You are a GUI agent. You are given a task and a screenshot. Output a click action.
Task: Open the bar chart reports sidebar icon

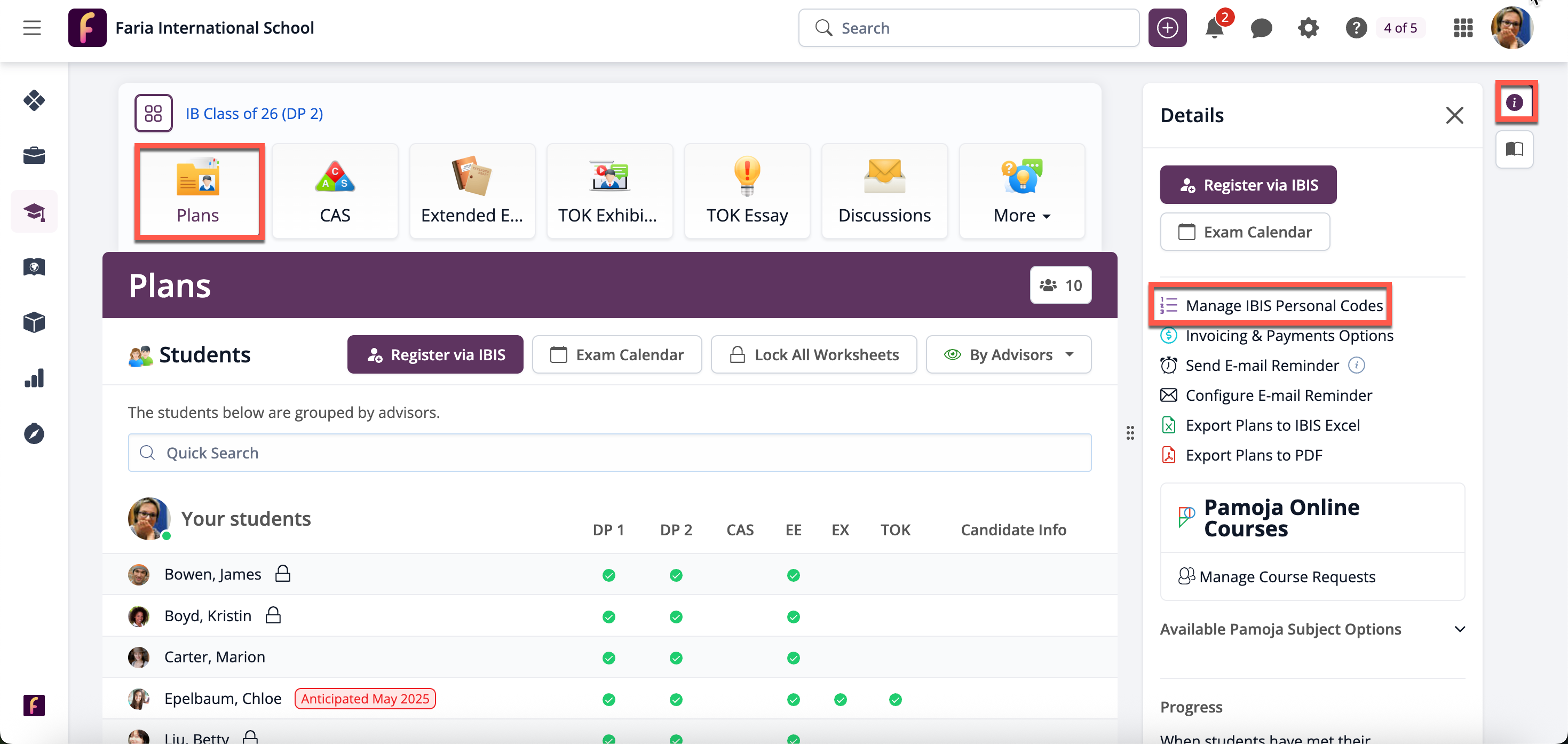[34, 378]
